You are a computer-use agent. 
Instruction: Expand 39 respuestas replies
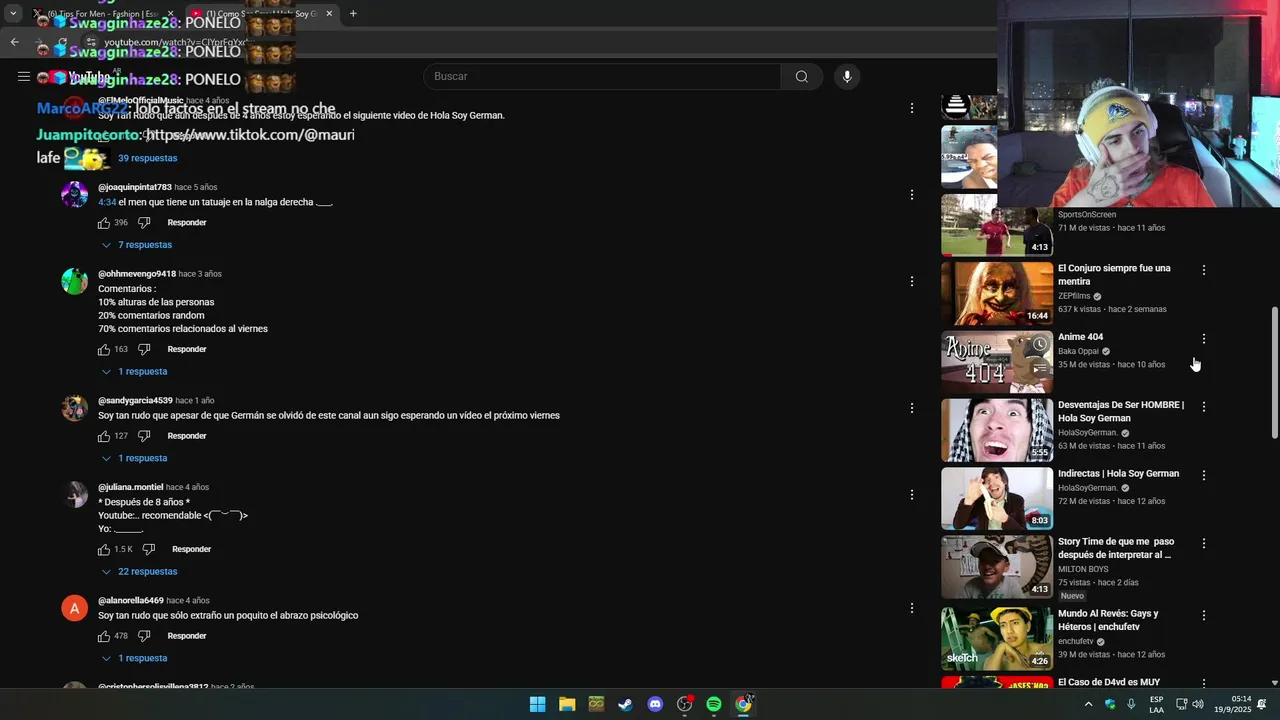coord(147,158)
